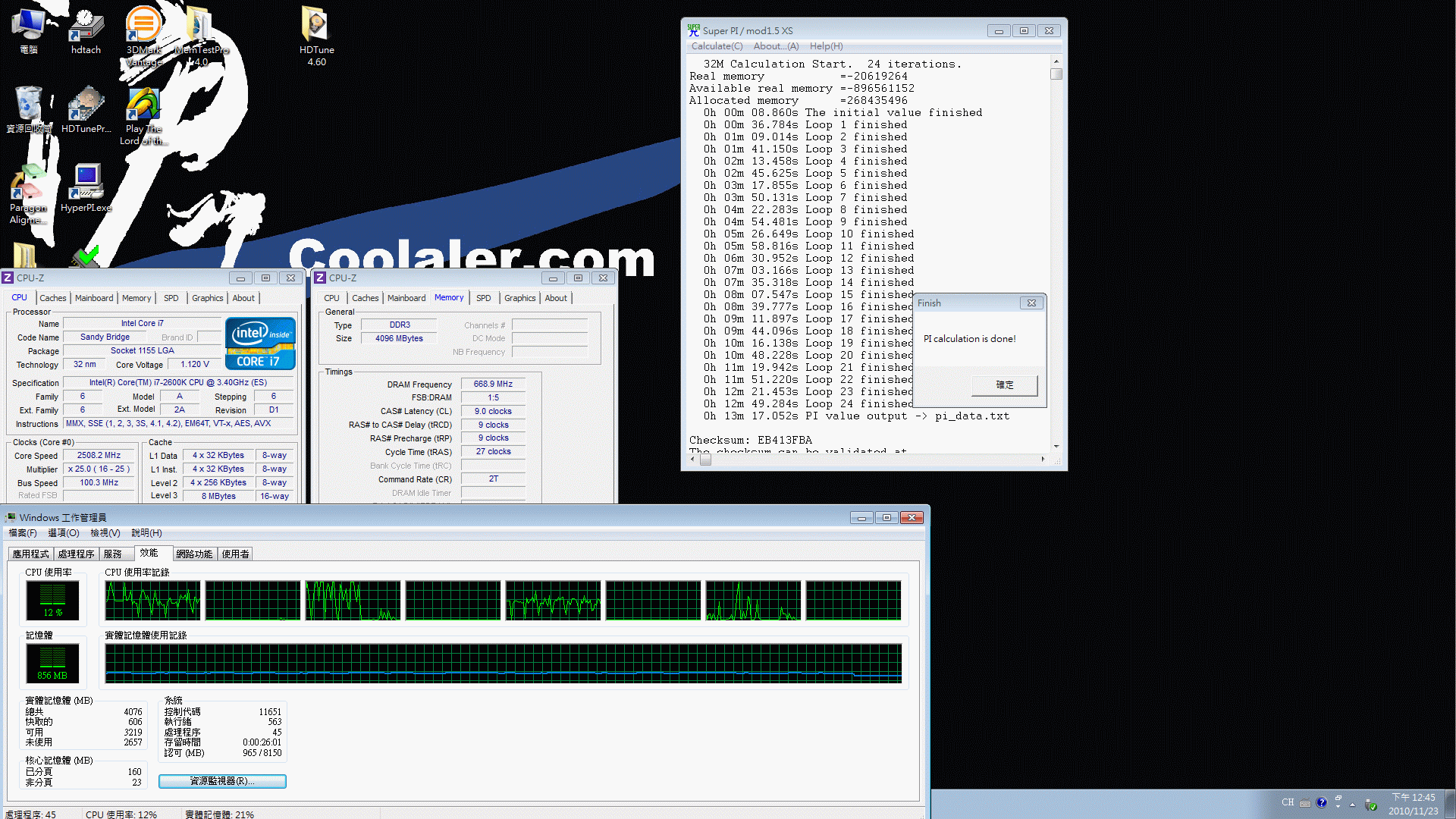Click 資源監視器(R)... button

(x=222, y=781)
